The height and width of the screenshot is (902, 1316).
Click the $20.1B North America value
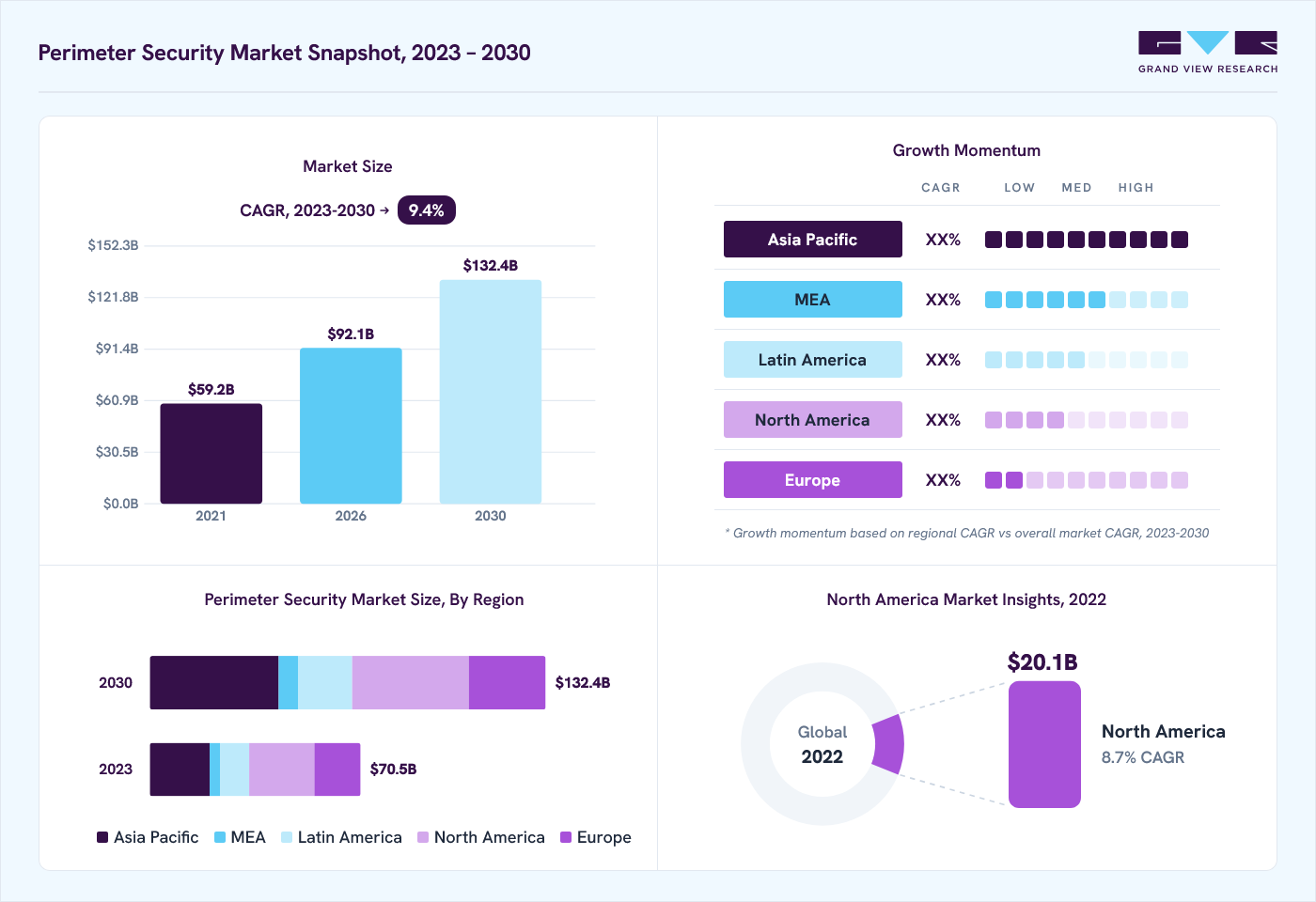1042,662
